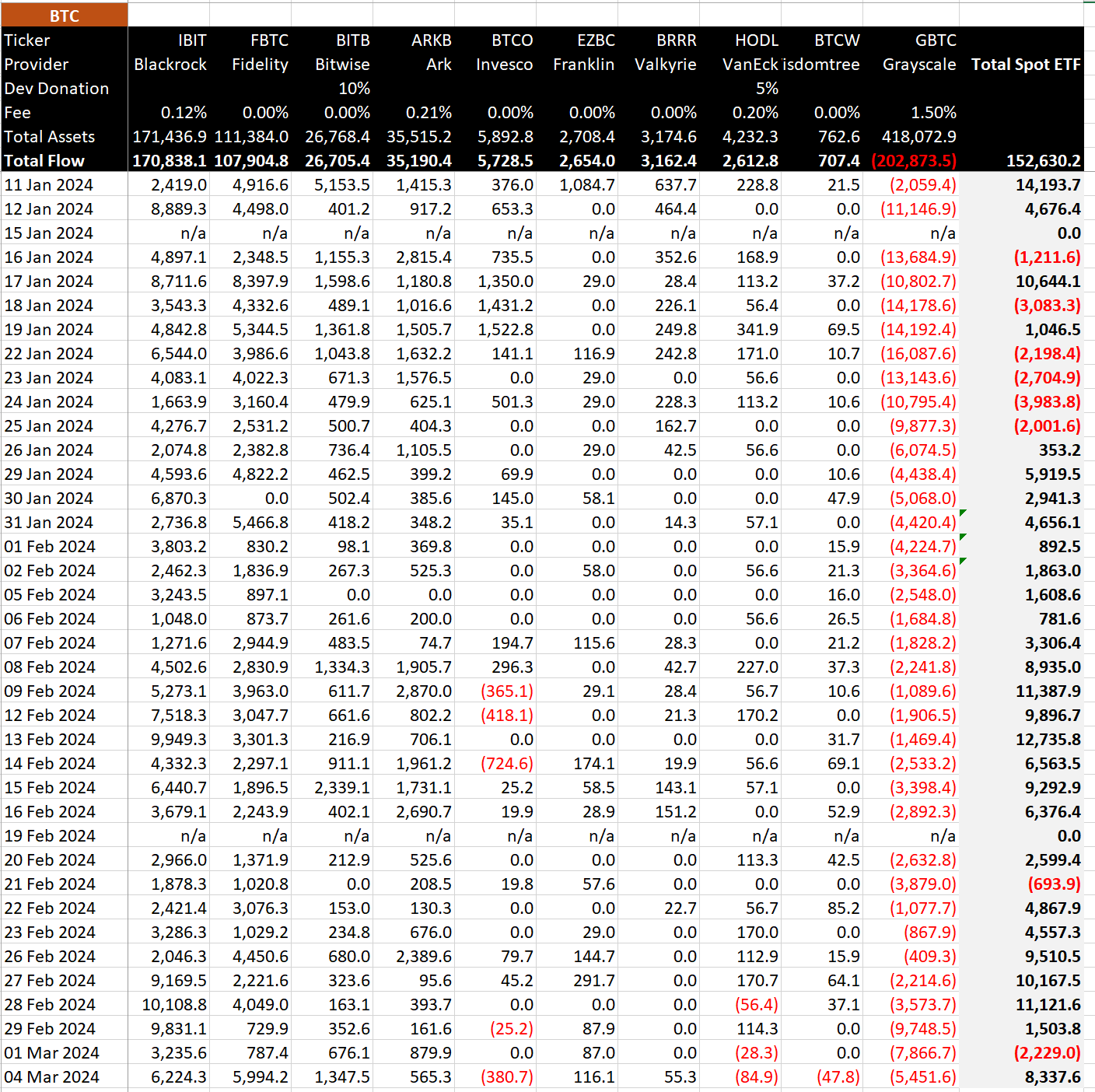Select the Dev Donation row label
1095x1092 pixels.
(x=56, y=88)
